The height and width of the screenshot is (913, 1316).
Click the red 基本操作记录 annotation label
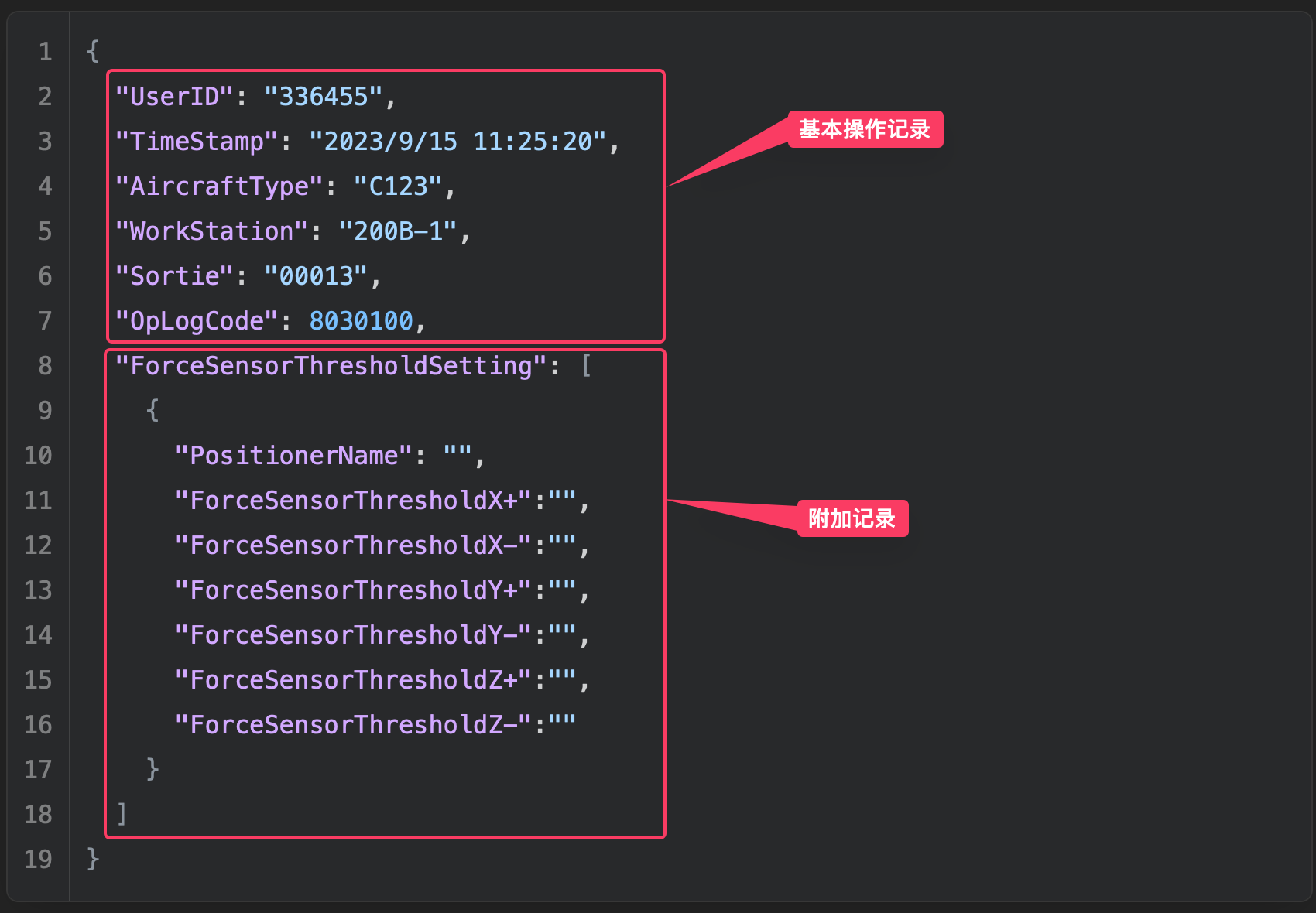[865, 129]
